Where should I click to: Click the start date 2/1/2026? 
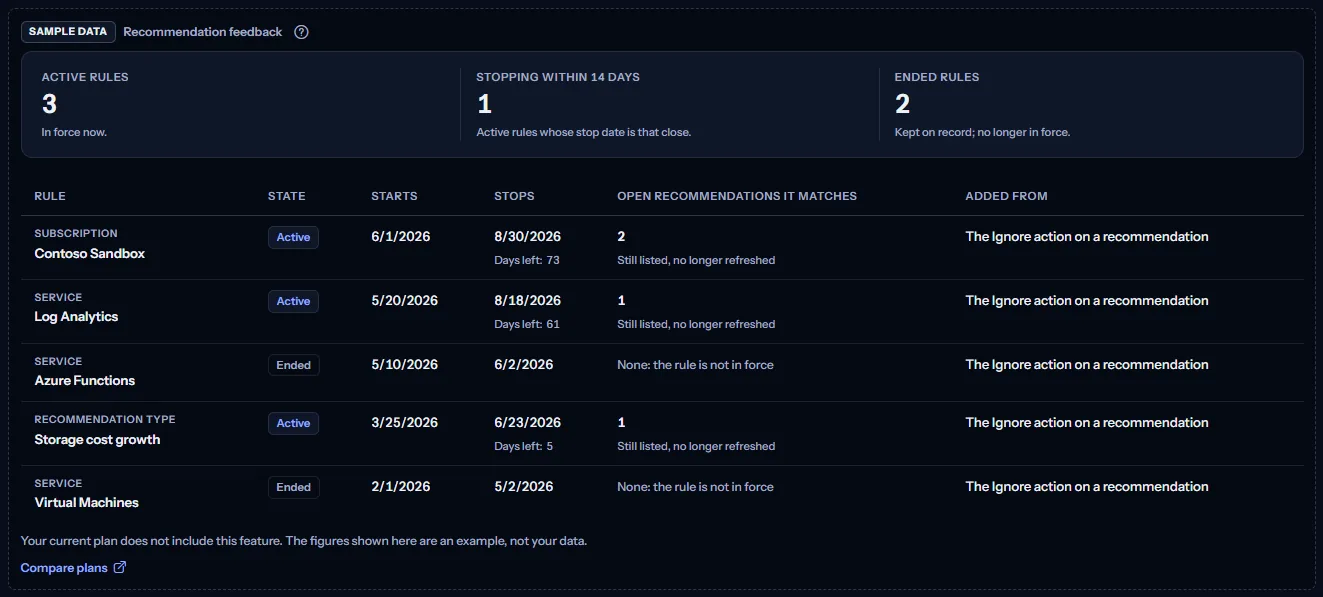401,487
